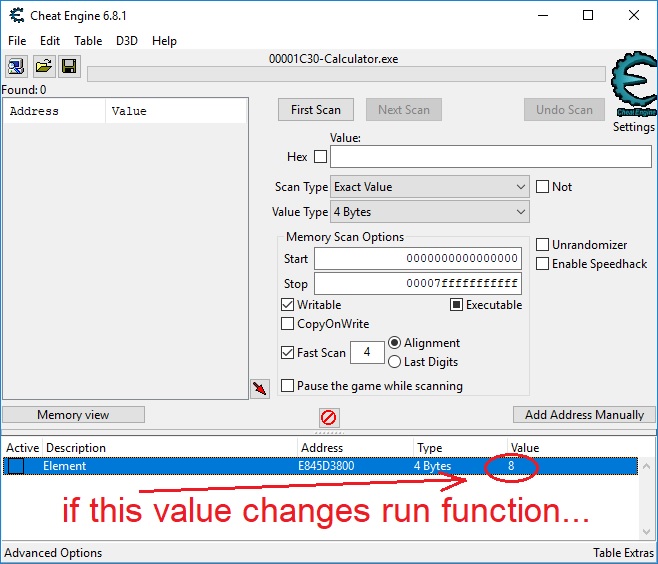Select the Last Digits radio button
Screen dimensions: 658x564
tap(395, 362)
